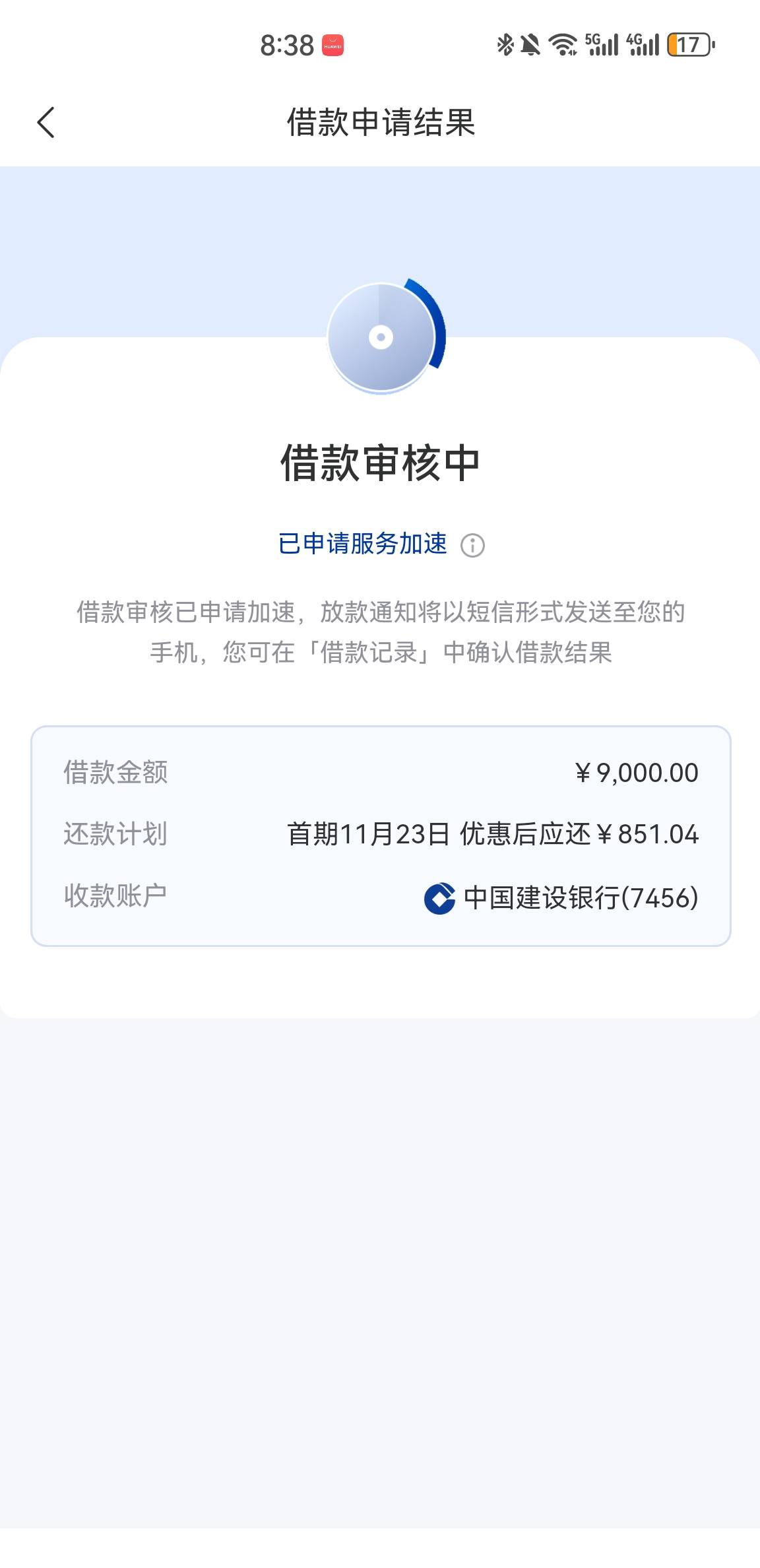Tap the 借款金额 ¥9,000.00 row
Screen dimensions: 760x1568
click(x=381, y=773)
